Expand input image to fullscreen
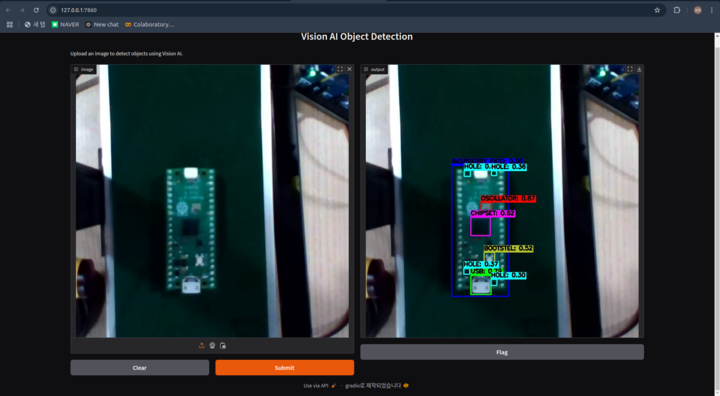Screen dimensions: 720x396 coord(340,69)
